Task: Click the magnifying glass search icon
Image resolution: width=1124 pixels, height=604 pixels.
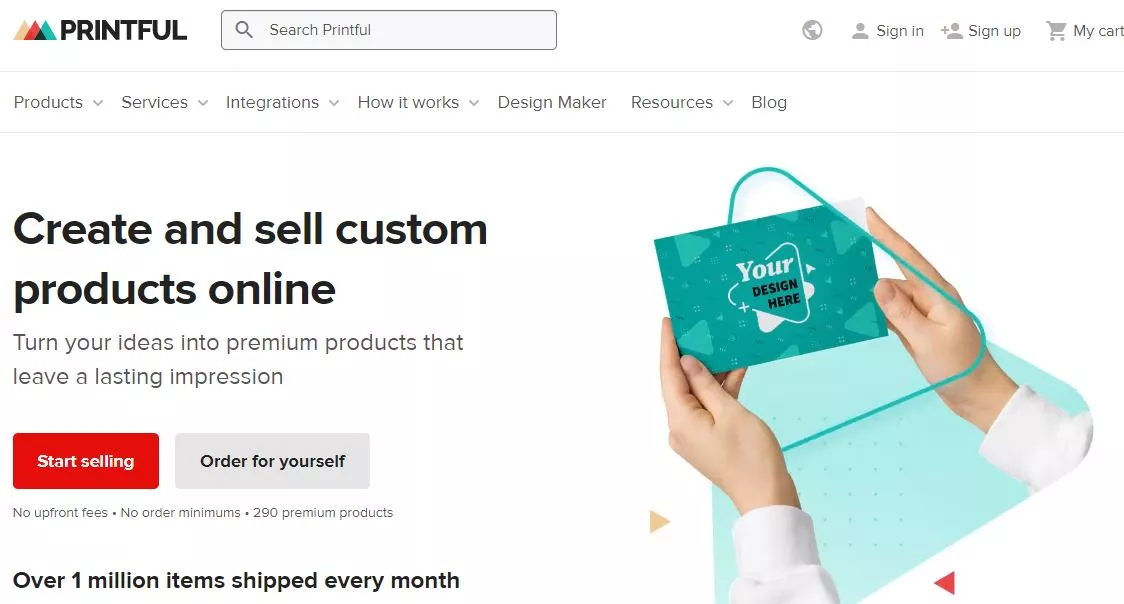Action: point(244,30)
